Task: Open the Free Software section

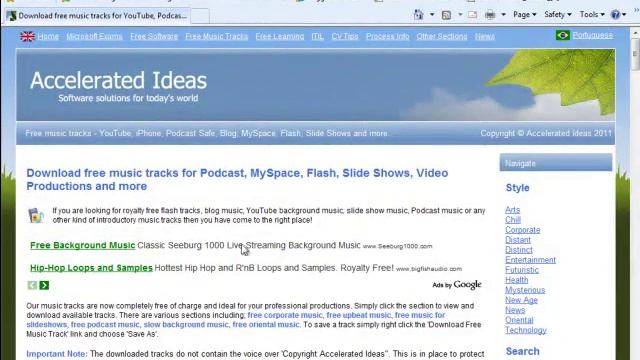Action: coord(154,36)
